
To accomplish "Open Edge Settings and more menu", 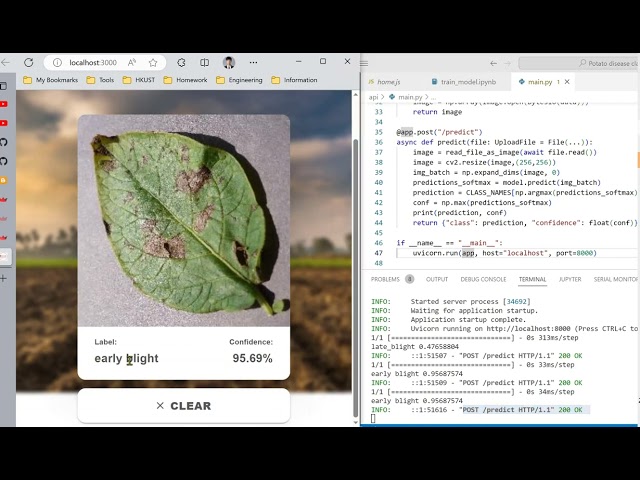I will pyautogui.click(x=253, y=62).
